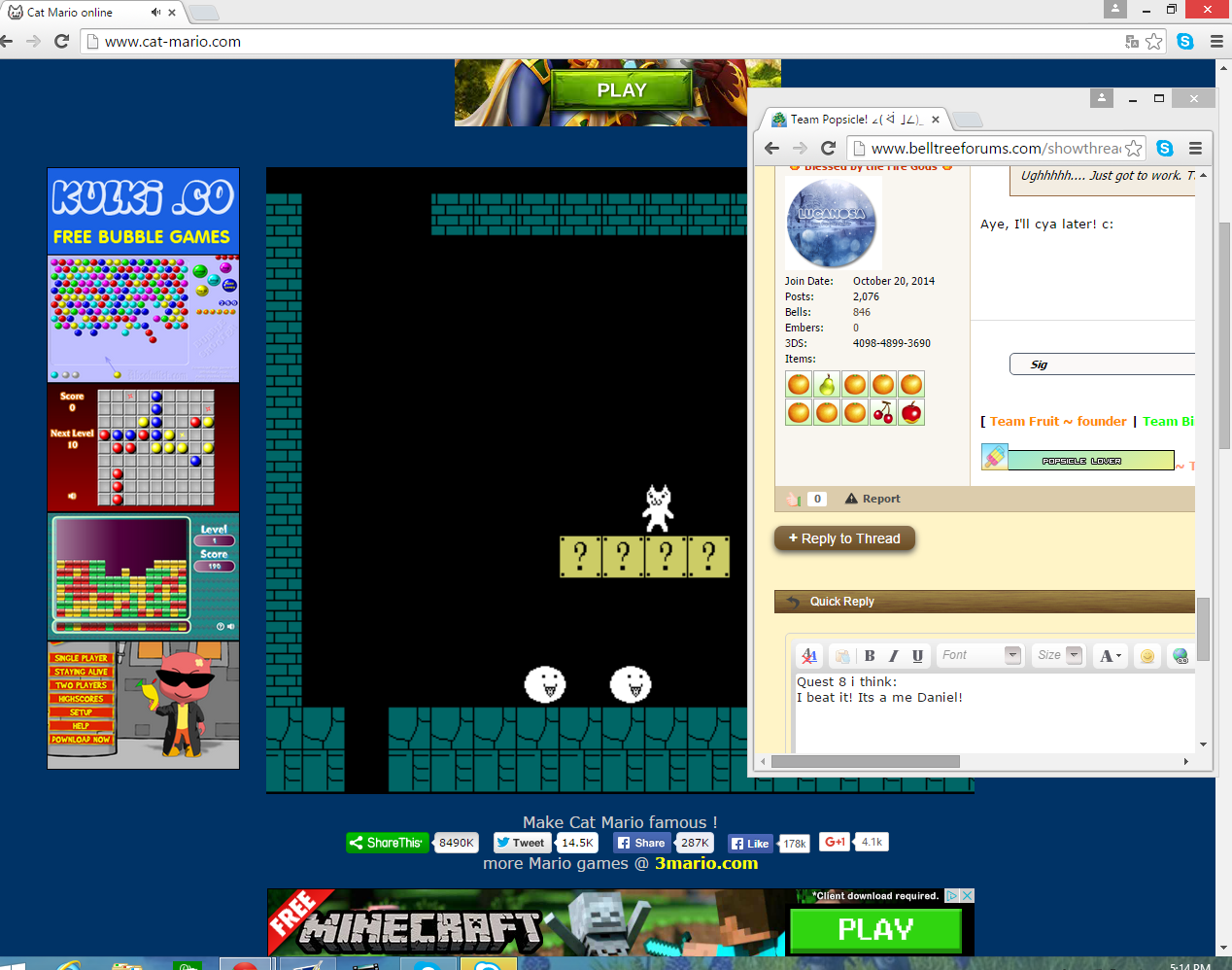Open new tab in forum browser window
This screenshot has height=970, width=1232.
tap(967, 120)
